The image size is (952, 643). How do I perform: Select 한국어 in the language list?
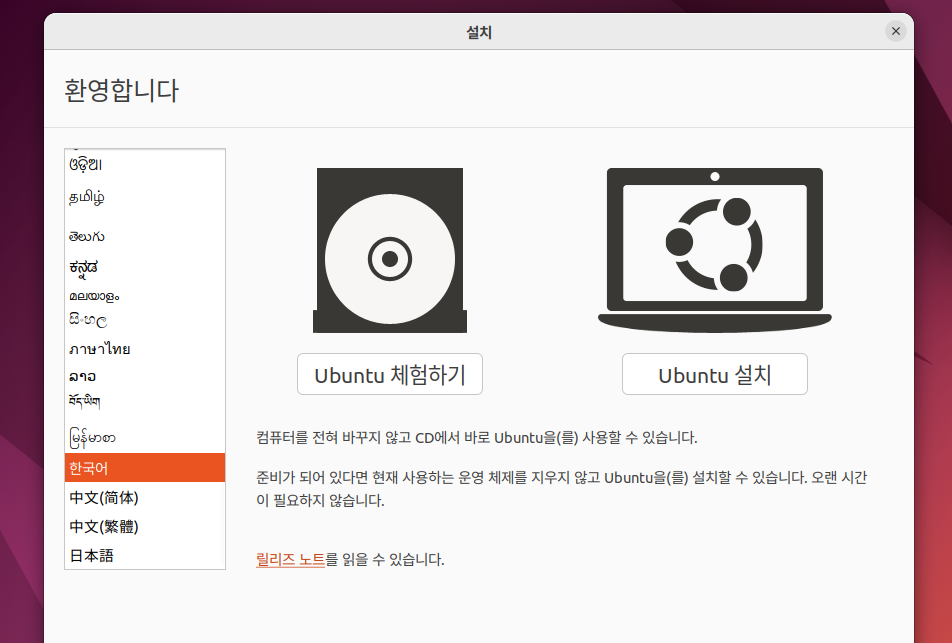pyautogui.click(x=144, y=468)
